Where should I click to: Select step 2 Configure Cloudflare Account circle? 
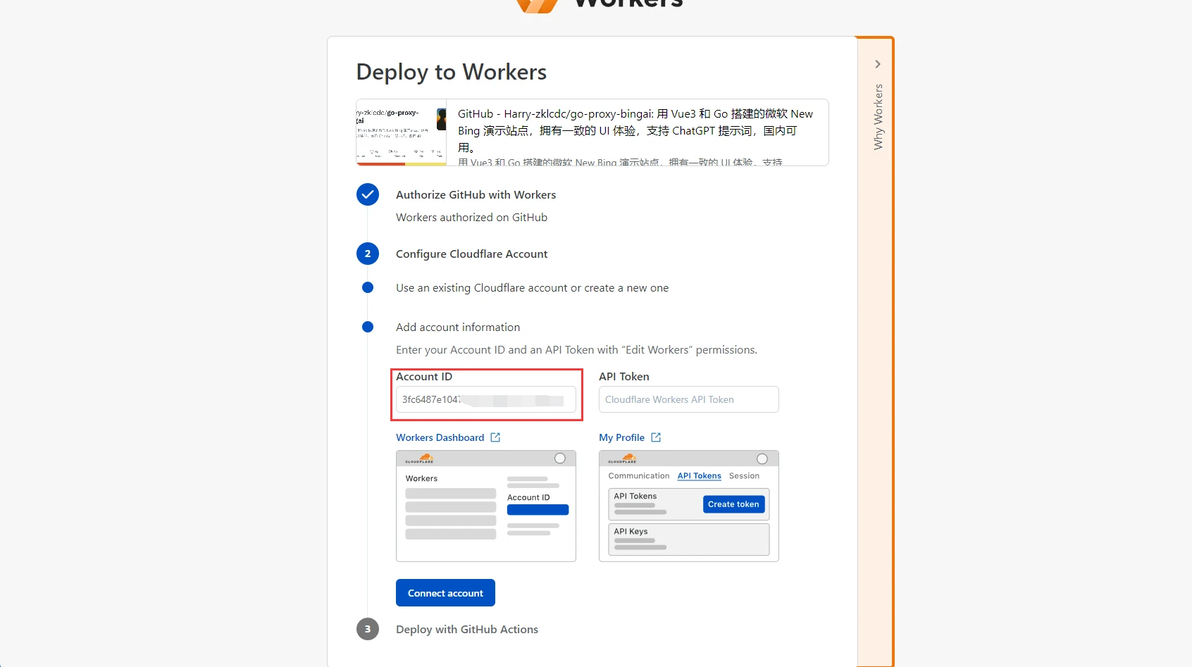[367, 254]
